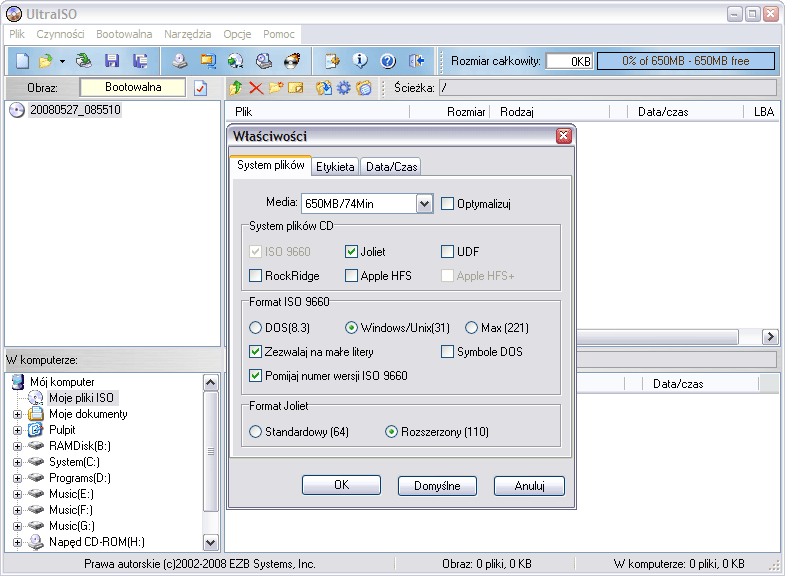Click the red X delete icon
785x576 pixels.
[256, 88]
